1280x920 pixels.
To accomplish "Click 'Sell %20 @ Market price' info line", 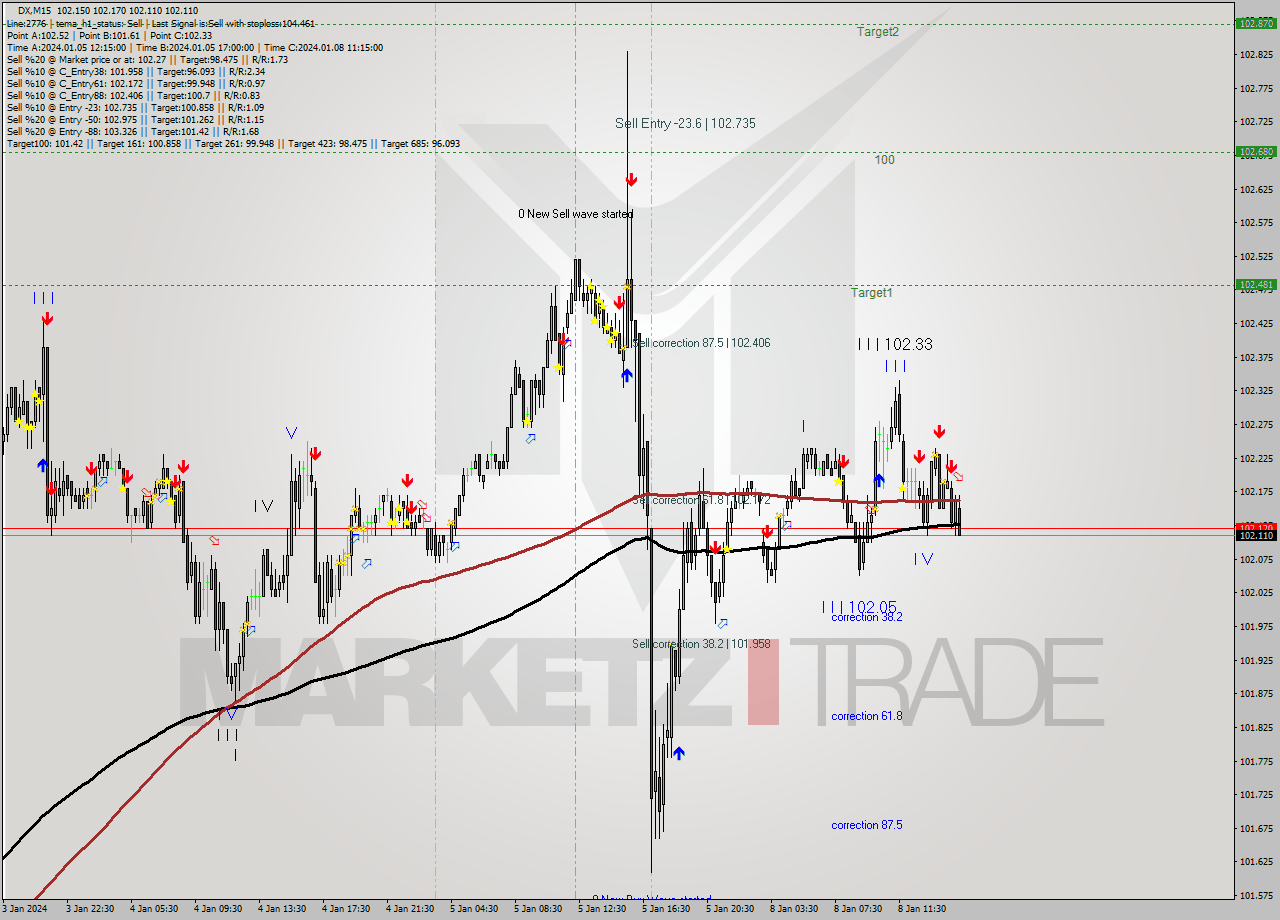I will [x=147, y=60].
